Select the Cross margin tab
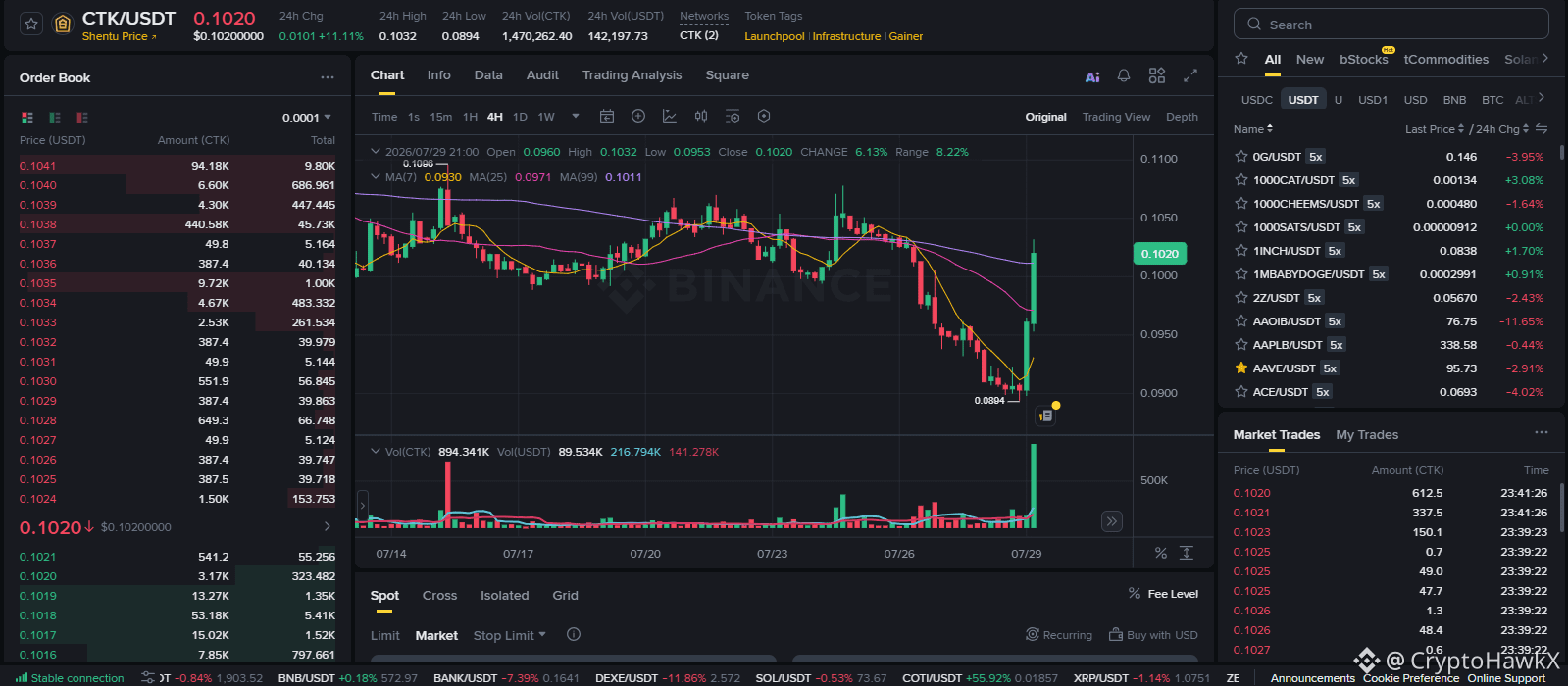1568x686 pixels. pos(439,595)
